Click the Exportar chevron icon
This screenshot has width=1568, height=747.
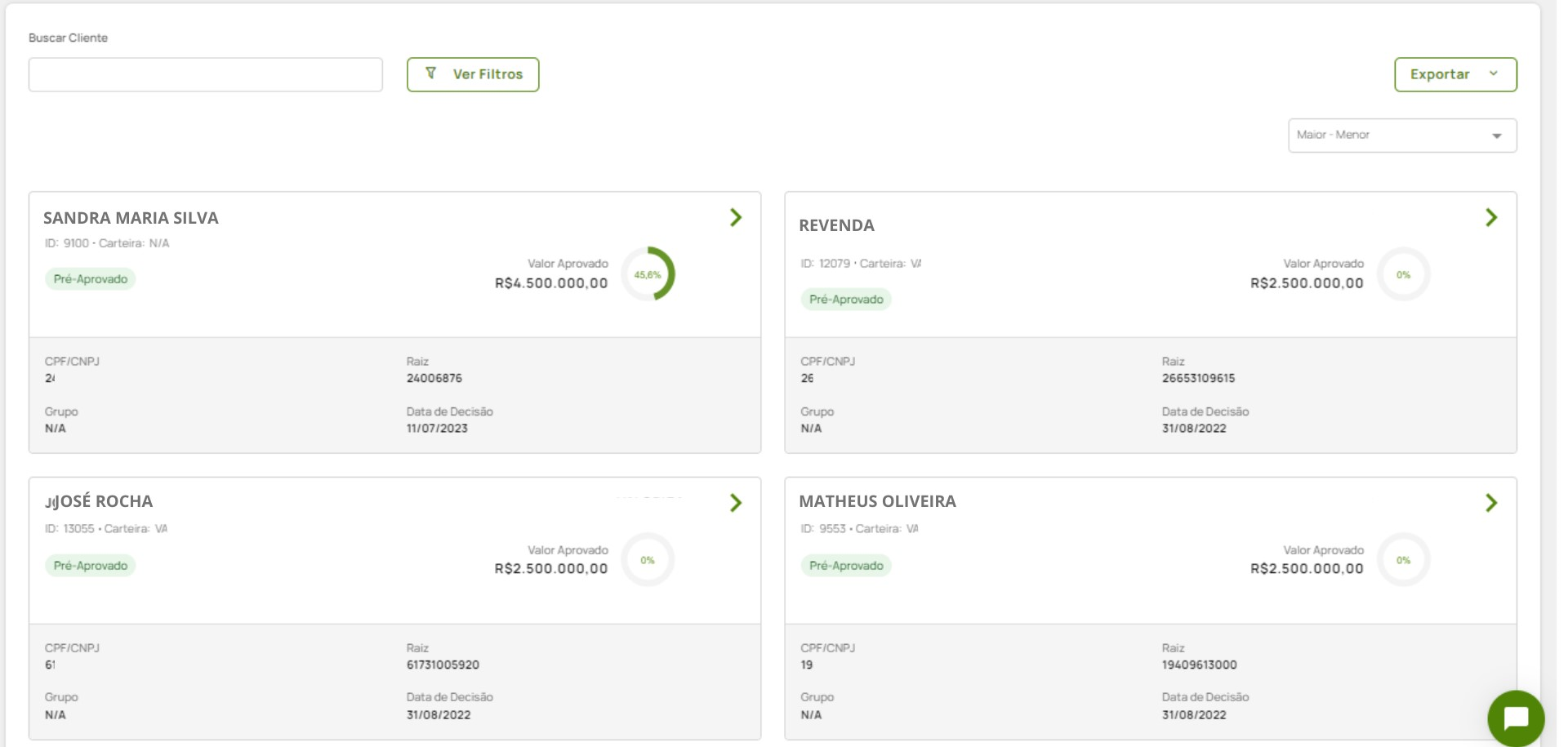[1493, 73]
